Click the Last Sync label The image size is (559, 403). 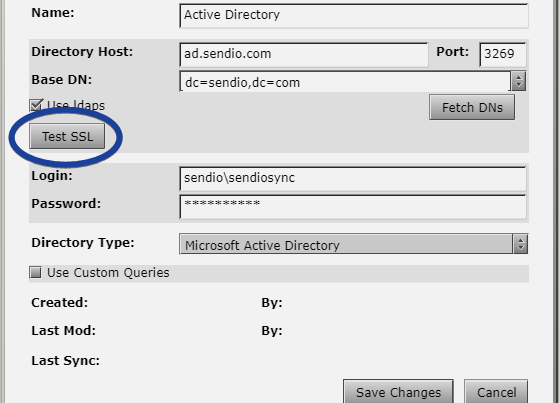(x=66, y=361)
